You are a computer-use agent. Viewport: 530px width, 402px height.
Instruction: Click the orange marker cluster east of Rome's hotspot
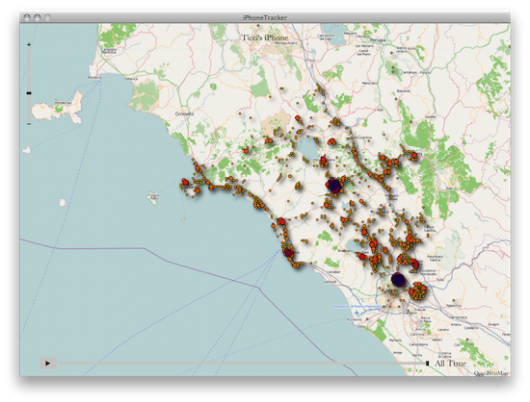(x=418, y=291)
